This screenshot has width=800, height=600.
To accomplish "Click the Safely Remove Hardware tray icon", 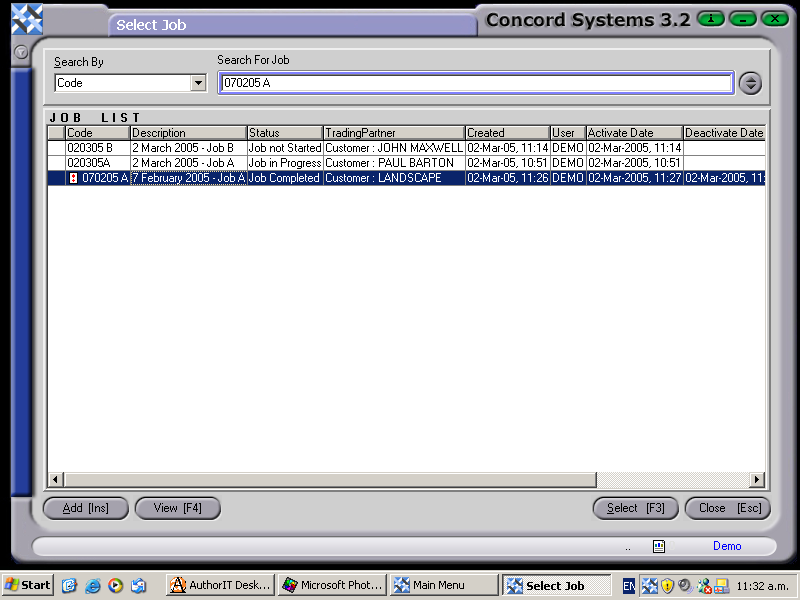I will coord(723,584).
